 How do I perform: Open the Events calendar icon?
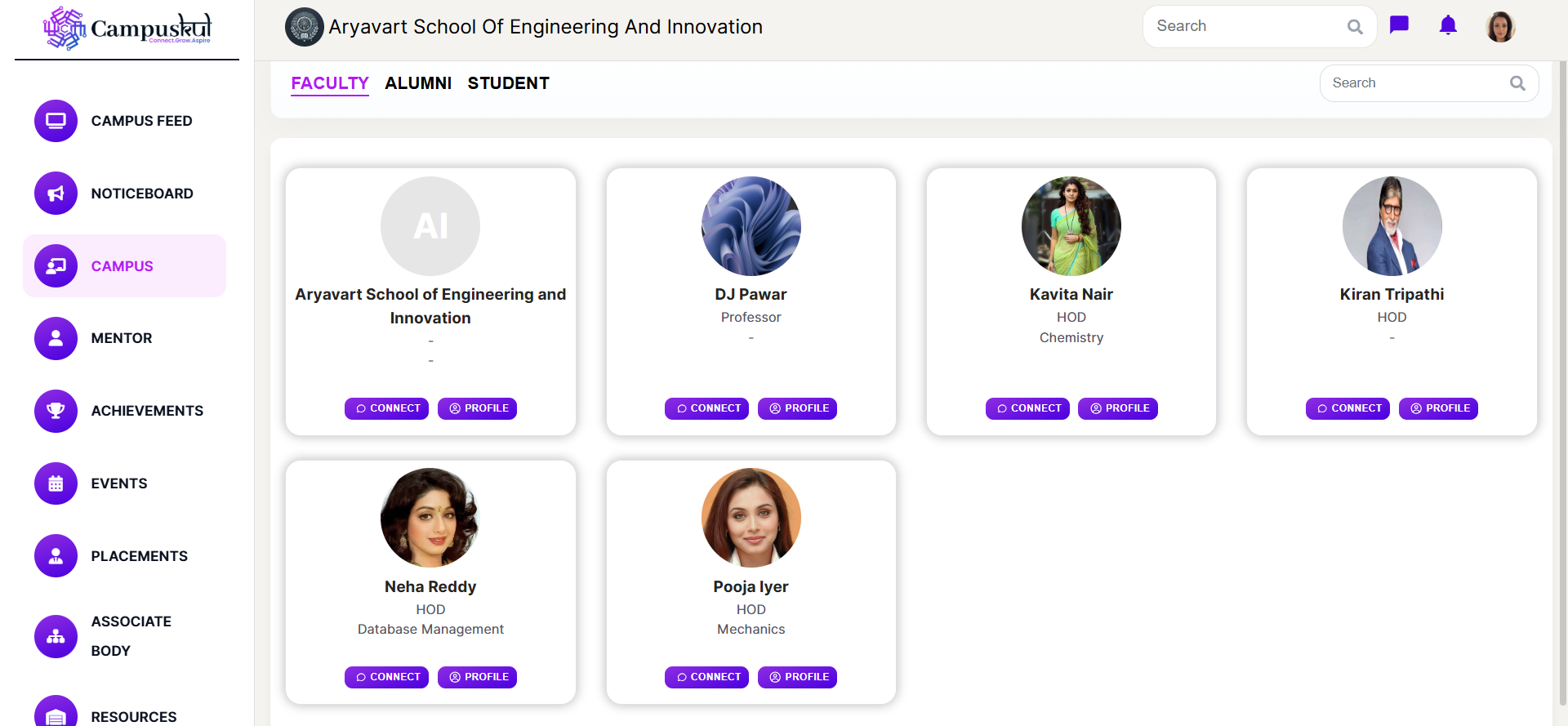click(x=56, y=483)
